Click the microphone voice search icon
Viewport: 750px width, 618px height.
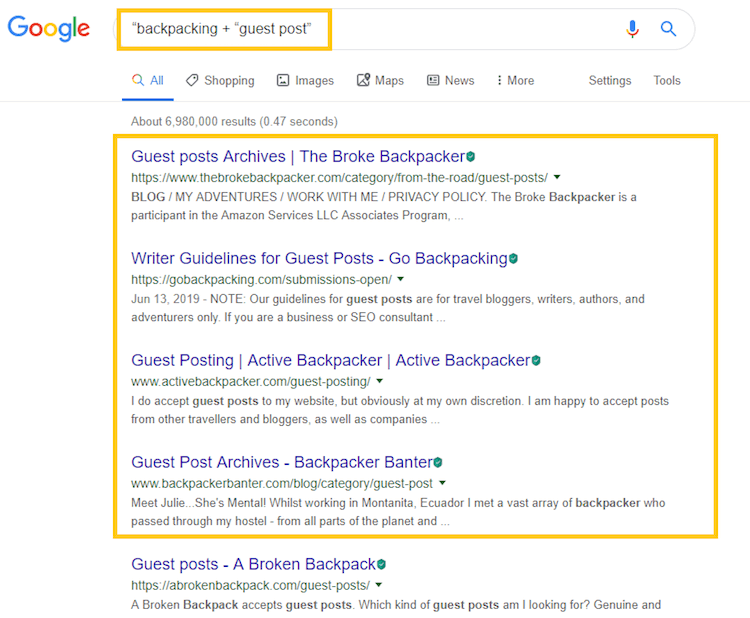[632, 29]
